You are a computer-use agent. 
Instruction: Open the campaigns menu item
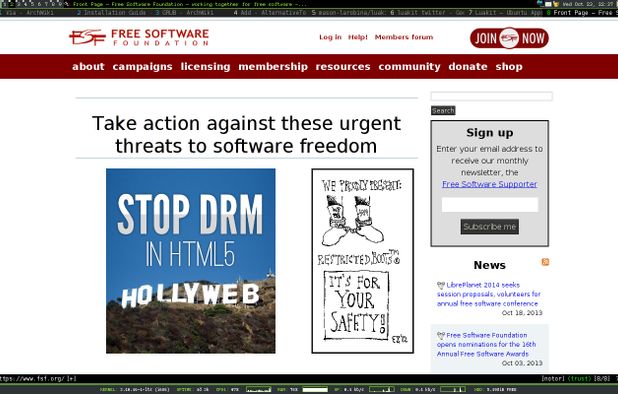(142, 67)
